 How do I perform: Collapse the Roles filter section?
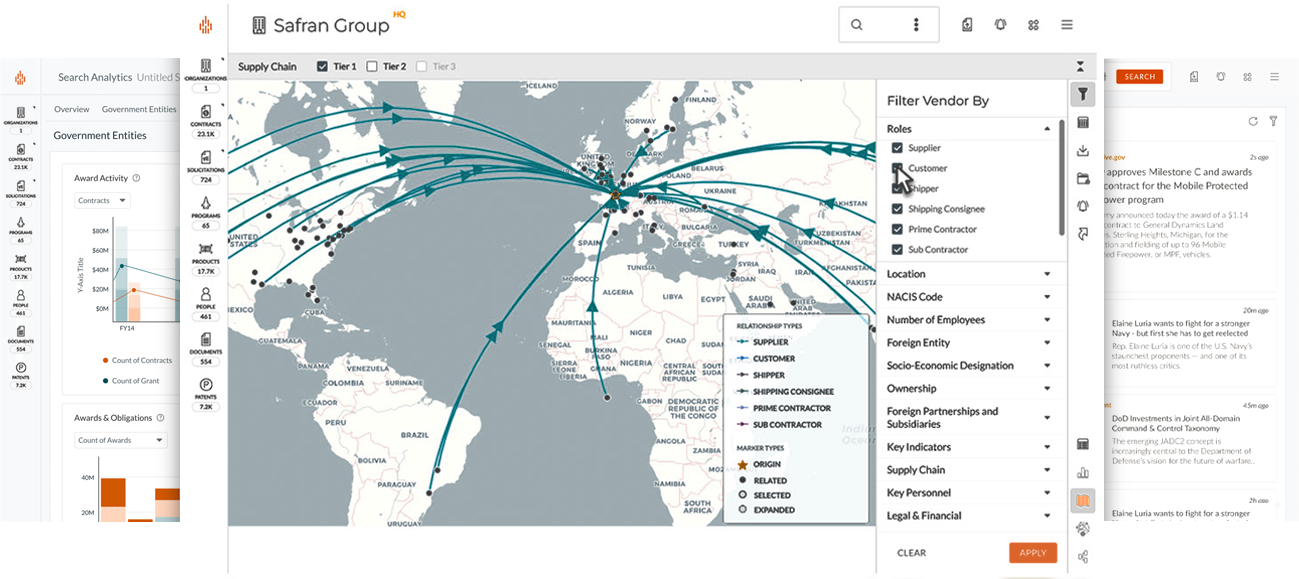coord(1047,129)
